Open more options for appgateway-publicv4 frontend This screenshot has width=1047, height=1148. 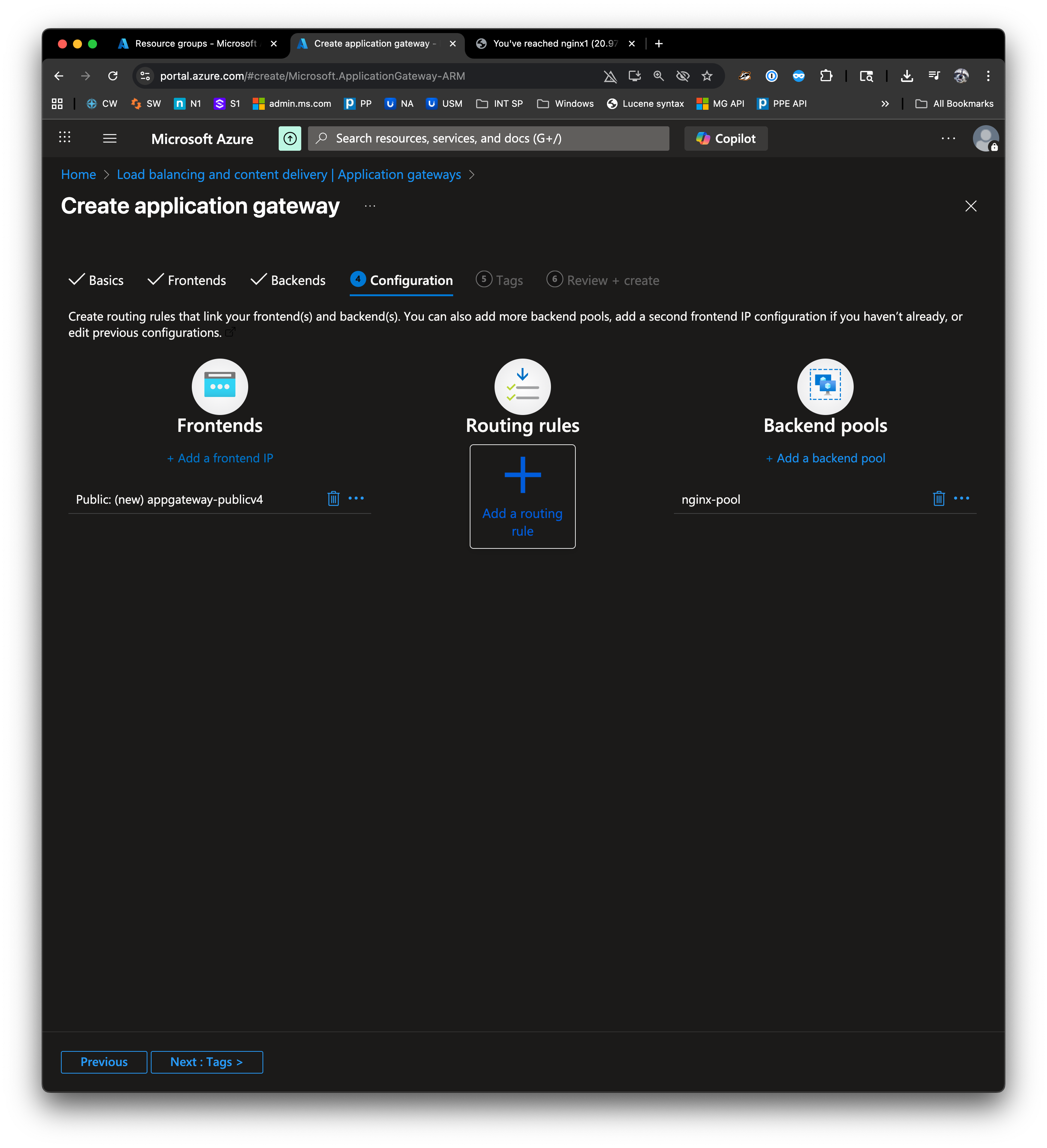(x=356, y=498)
